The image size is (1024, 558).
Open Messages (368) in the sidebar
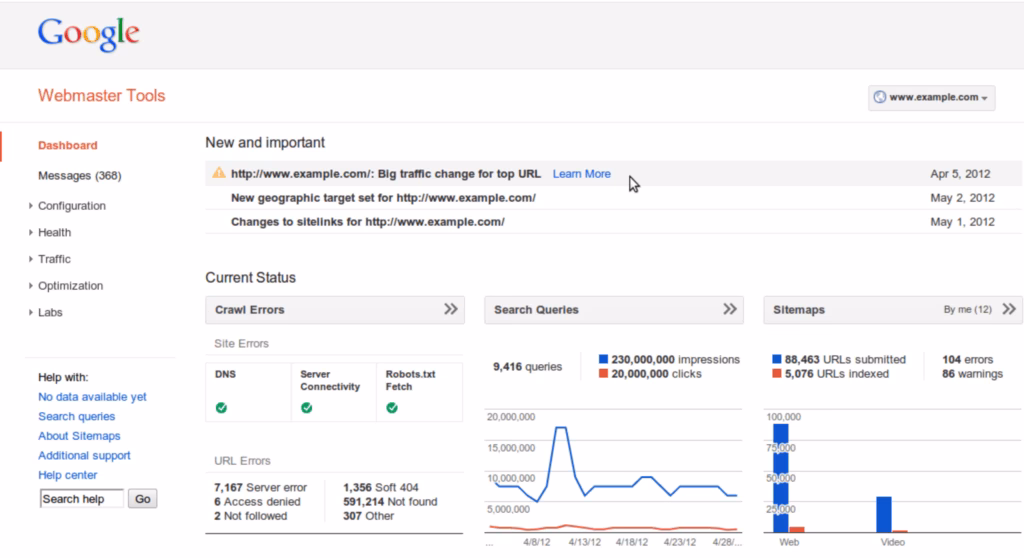pos(79,176)
